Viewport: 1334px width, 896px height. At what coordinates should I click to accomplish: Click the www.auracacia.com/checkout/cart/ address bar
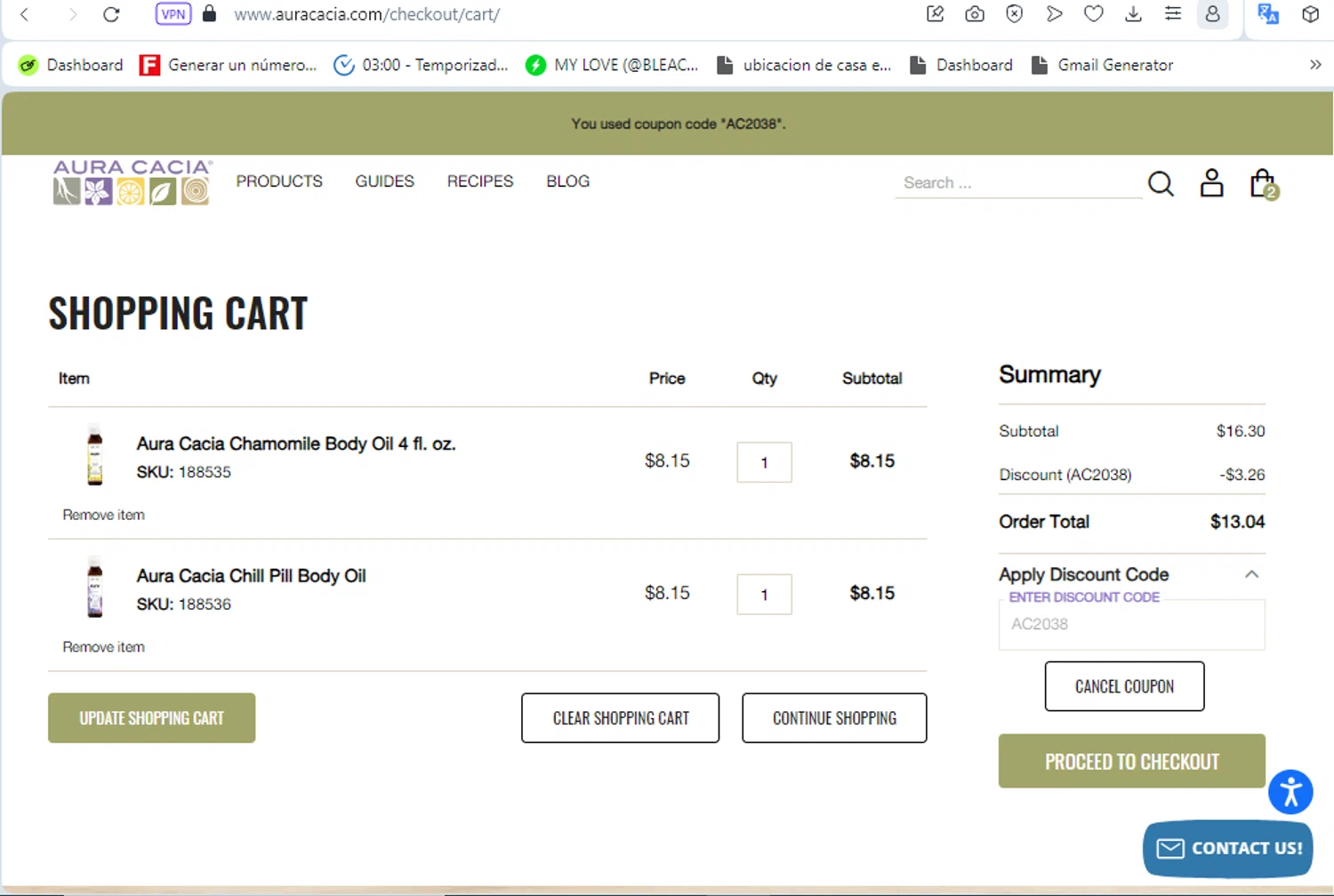[366, 14]
